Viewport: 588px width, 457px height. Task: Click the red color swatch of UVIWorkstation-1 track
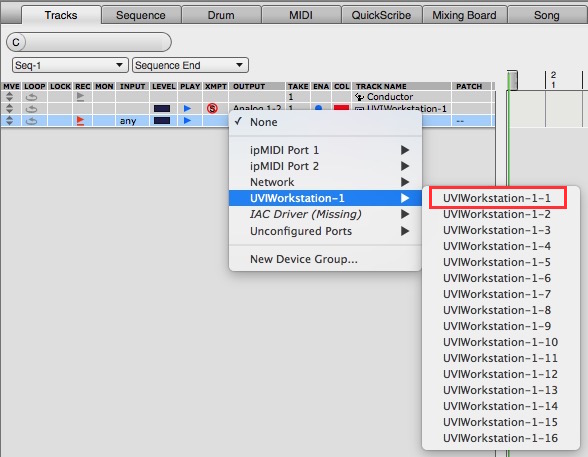tap(341, 108)
